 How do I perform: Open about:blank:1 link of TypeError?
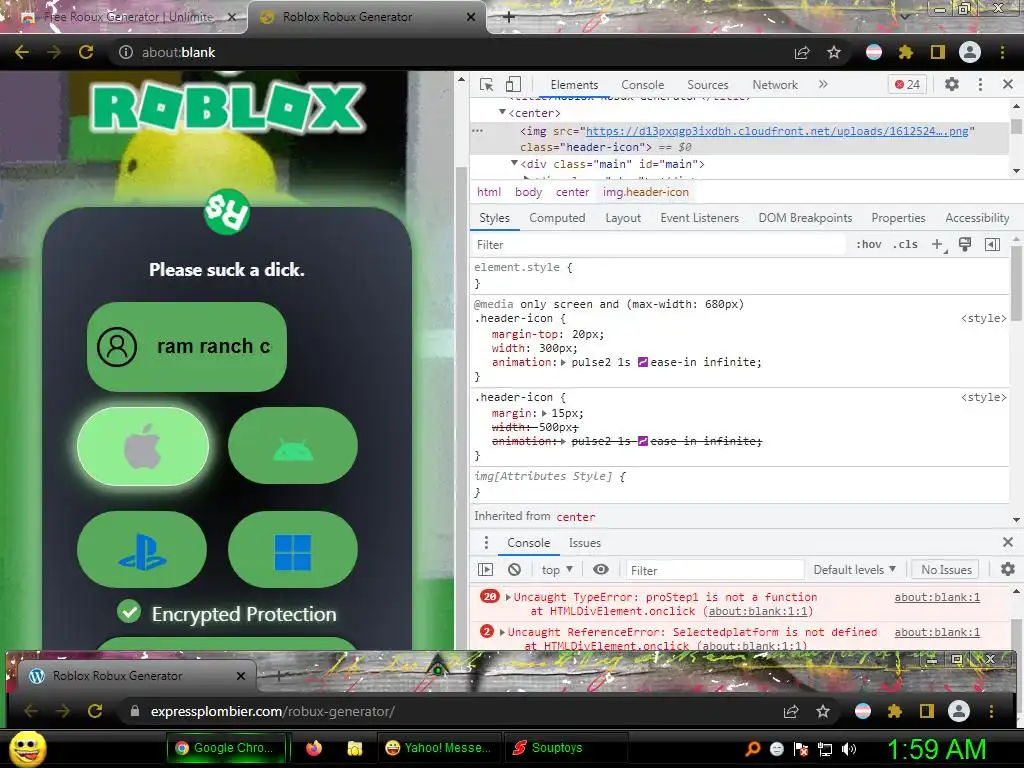tap(937, 597)
